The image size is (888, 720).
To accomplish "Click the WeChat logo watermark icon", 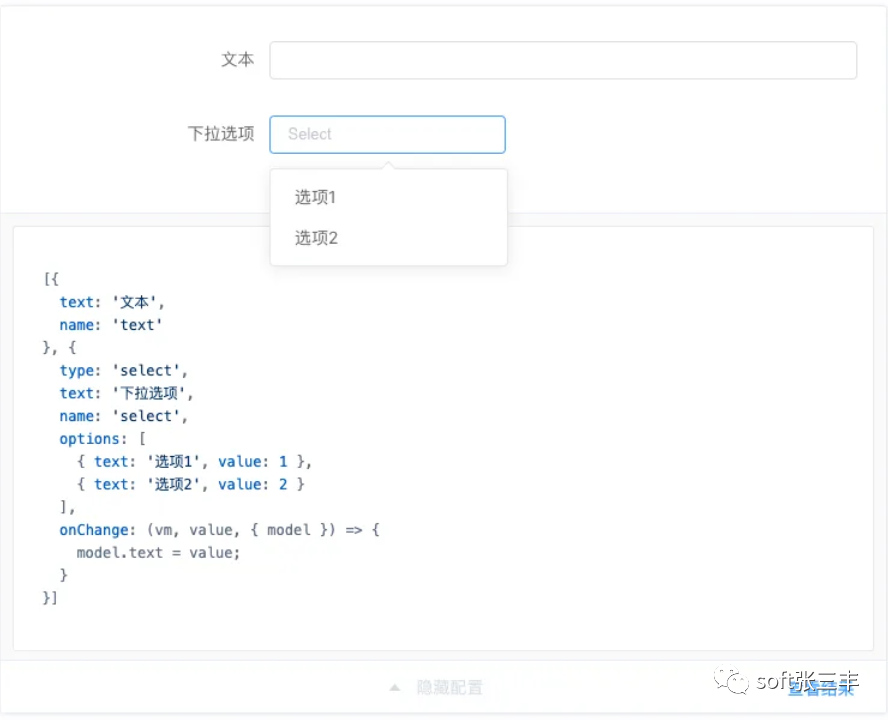I will 737,682.
